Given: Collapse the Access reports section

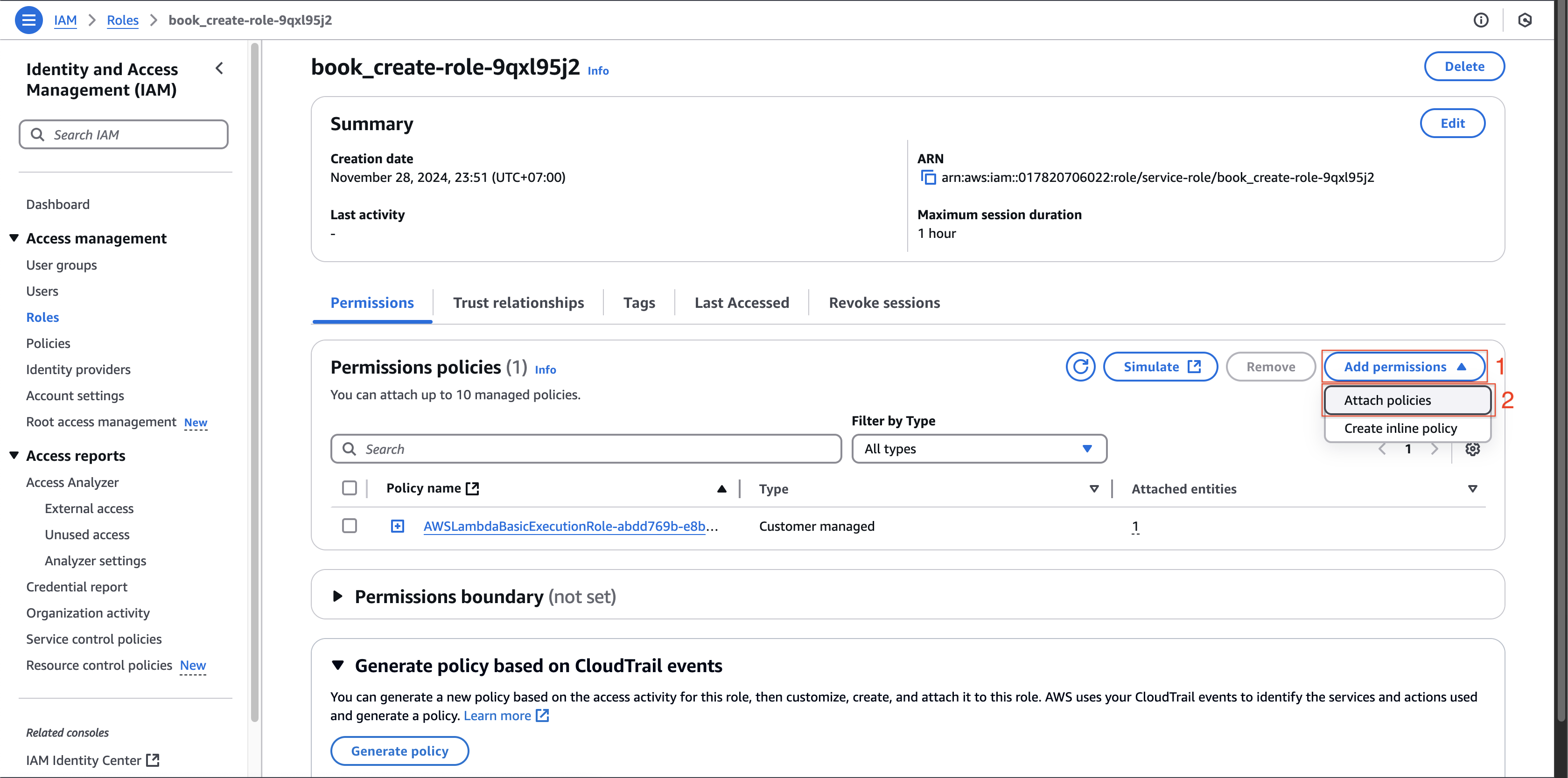Looking at the screenshot, I should tap(14, 456).
